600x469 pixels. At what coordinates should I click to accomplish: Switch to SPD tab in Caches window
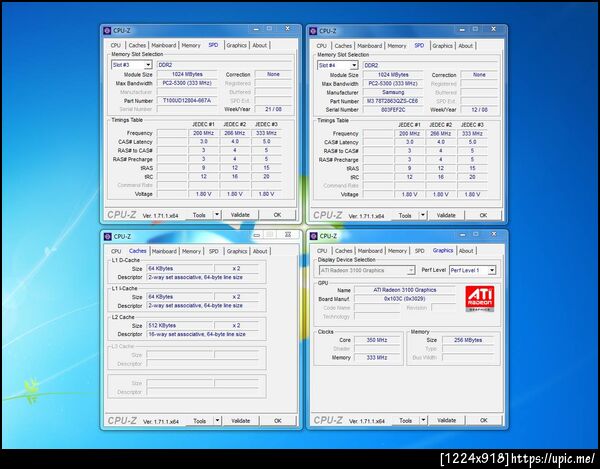(x=214, y=251)
